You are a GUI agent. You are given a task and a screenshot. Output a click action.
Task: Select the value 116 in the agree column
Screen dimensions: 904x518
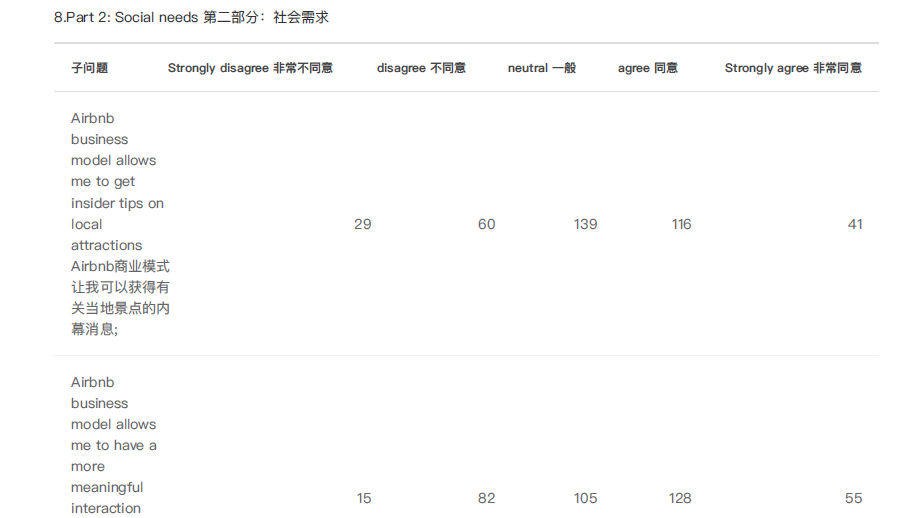[x=681, y=224]
